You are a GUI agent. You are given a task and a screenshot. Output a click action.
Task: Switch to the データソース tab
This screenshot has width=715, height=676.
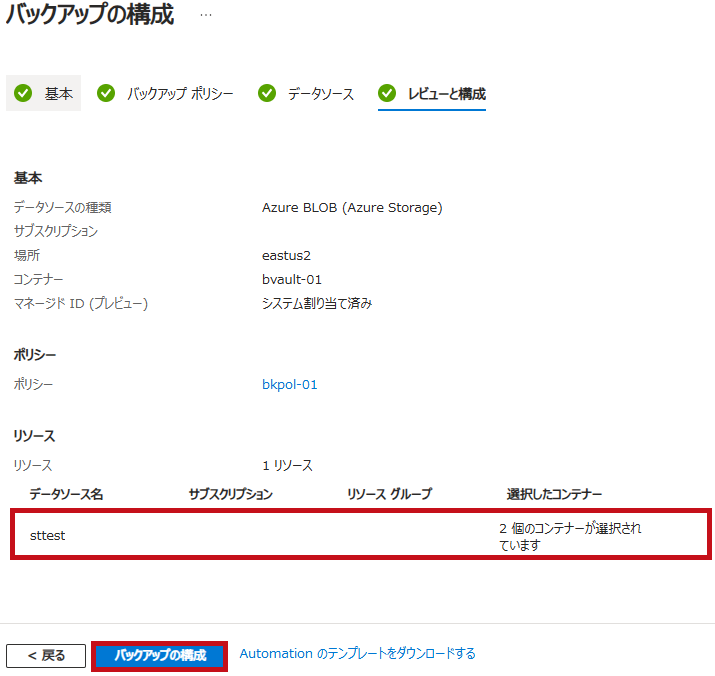coord(306,93)
